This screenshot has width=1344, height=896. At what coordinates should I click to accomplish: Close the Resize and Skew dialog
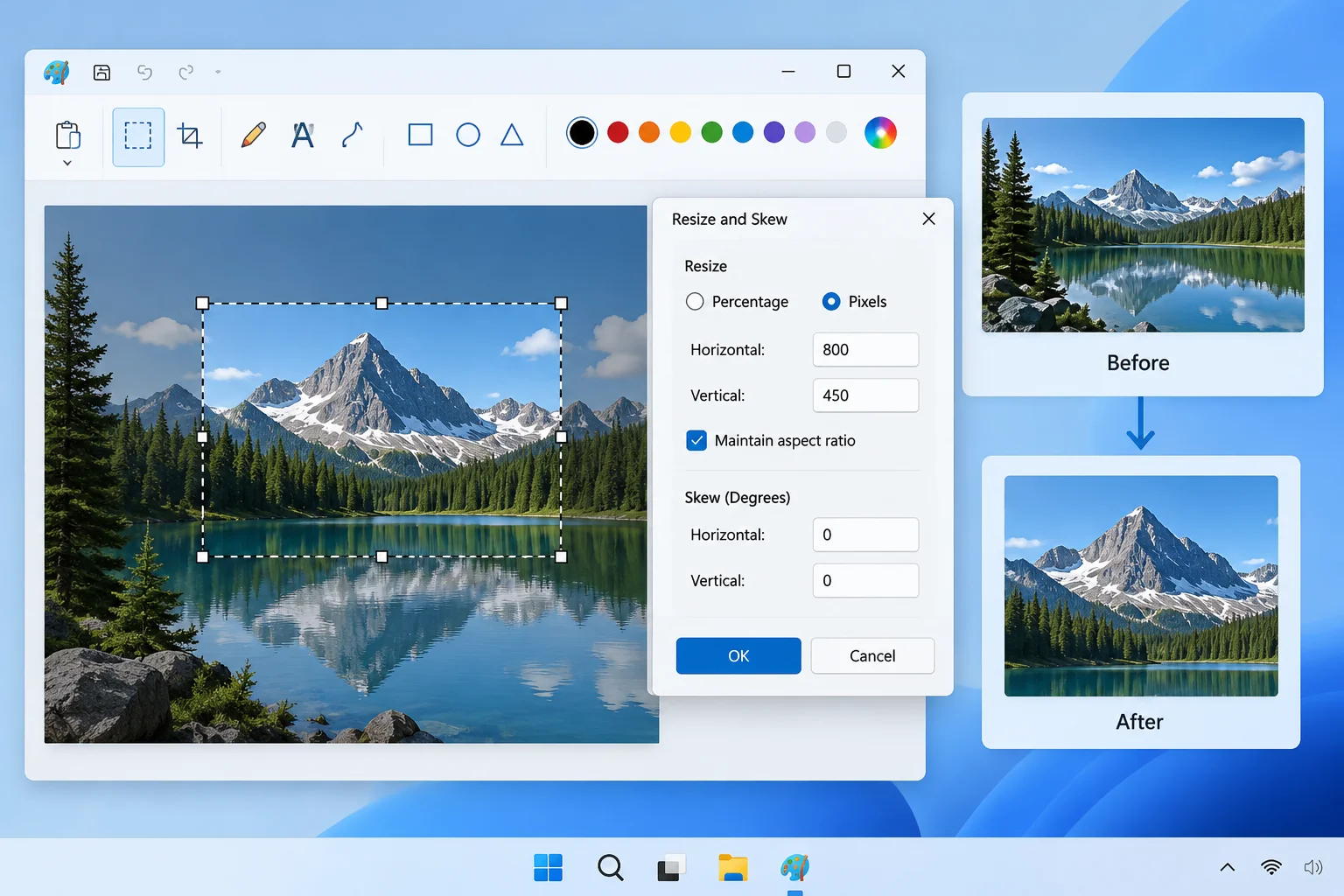[929, 219]
